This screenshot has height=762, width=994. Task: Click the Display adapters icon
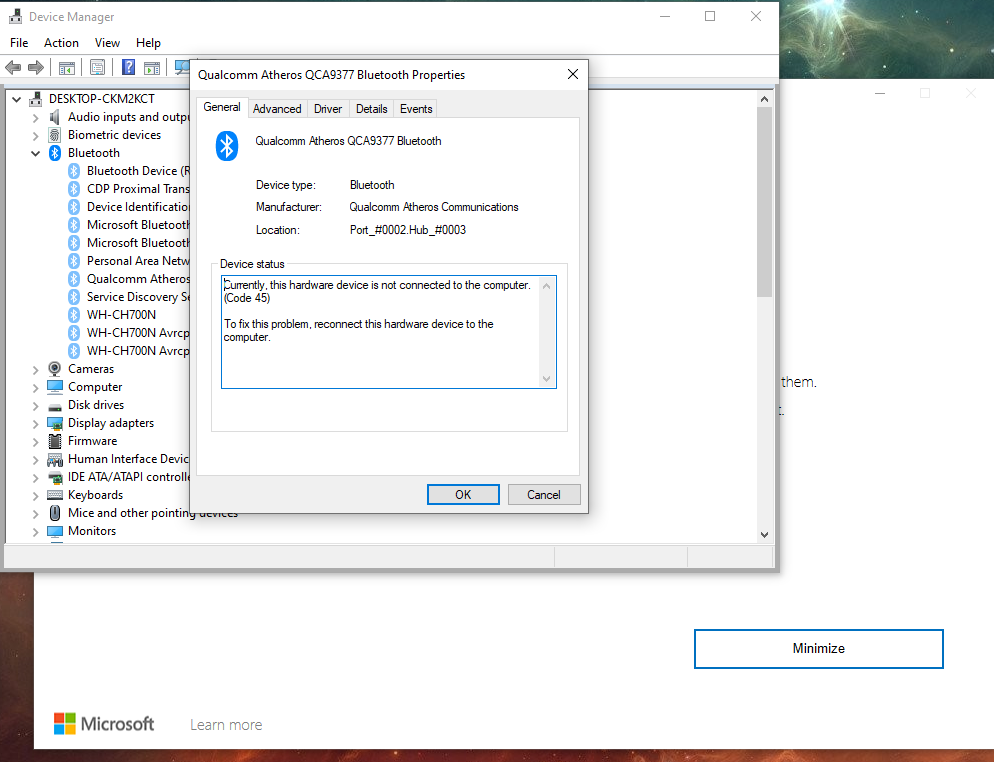pyautogui.click(x=55, y=423)
